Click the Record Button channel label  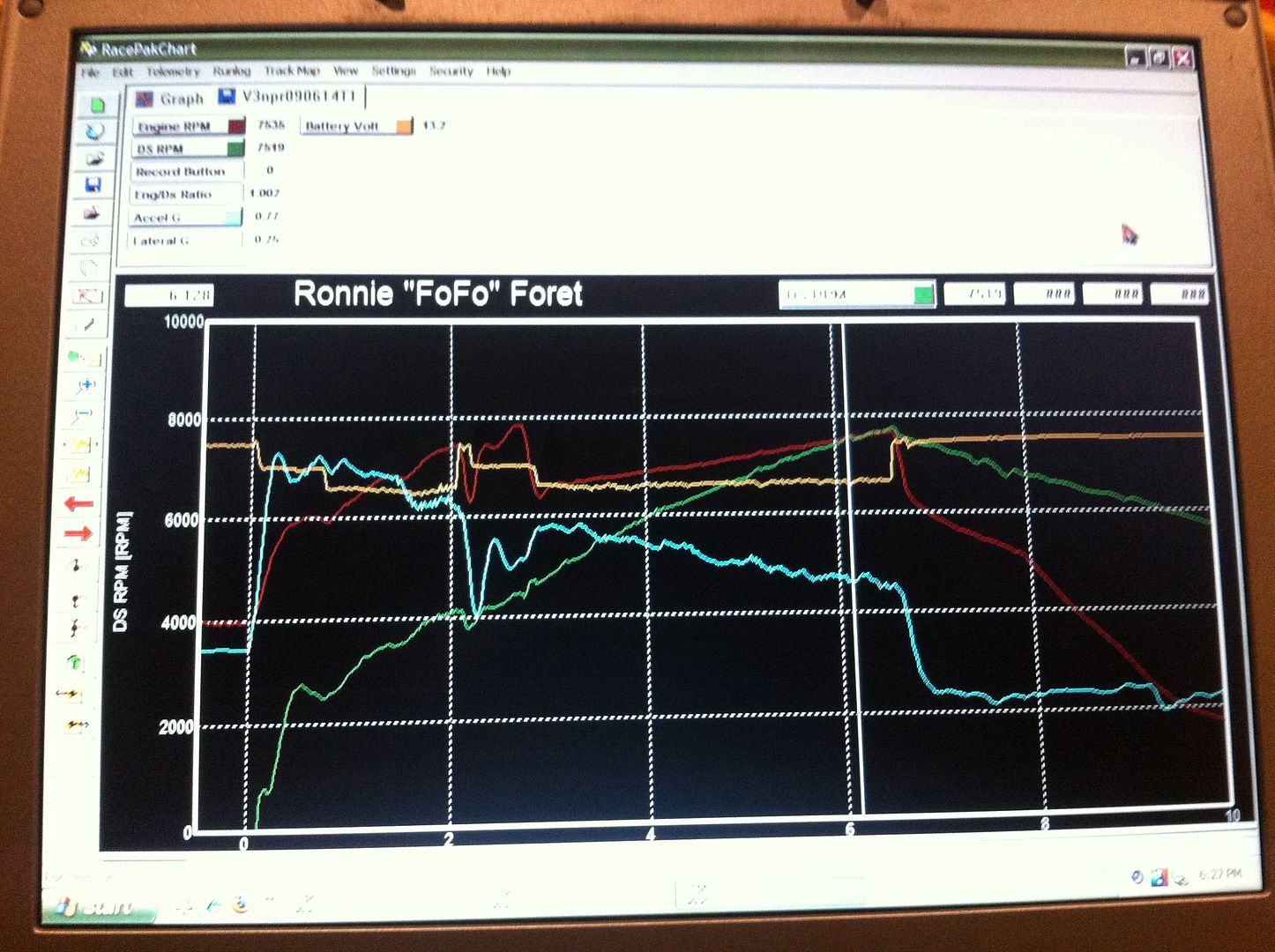[x=181, y=172]
